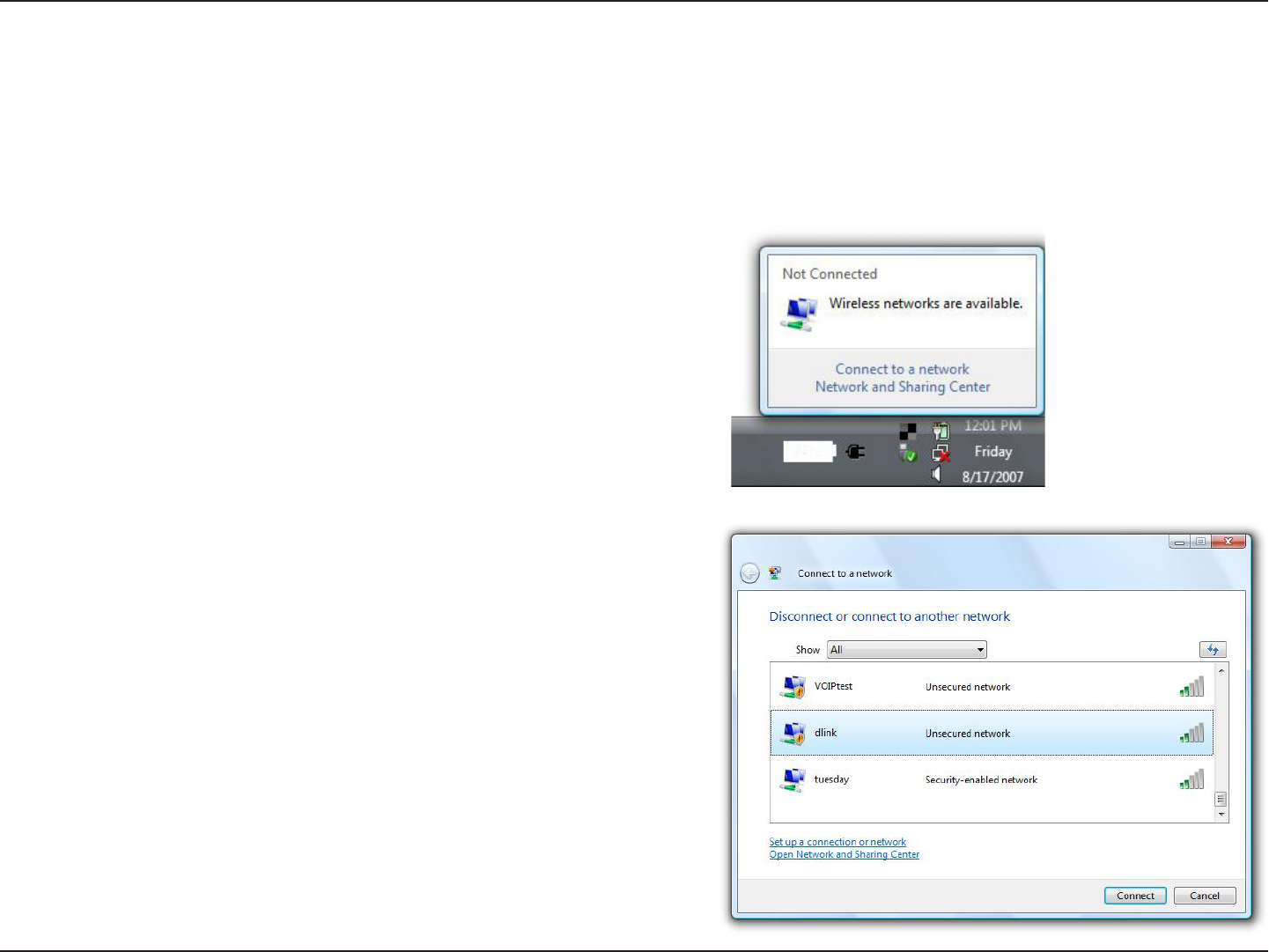
Task: Click Security-enabled network label for tuesday
Action: 981,779
